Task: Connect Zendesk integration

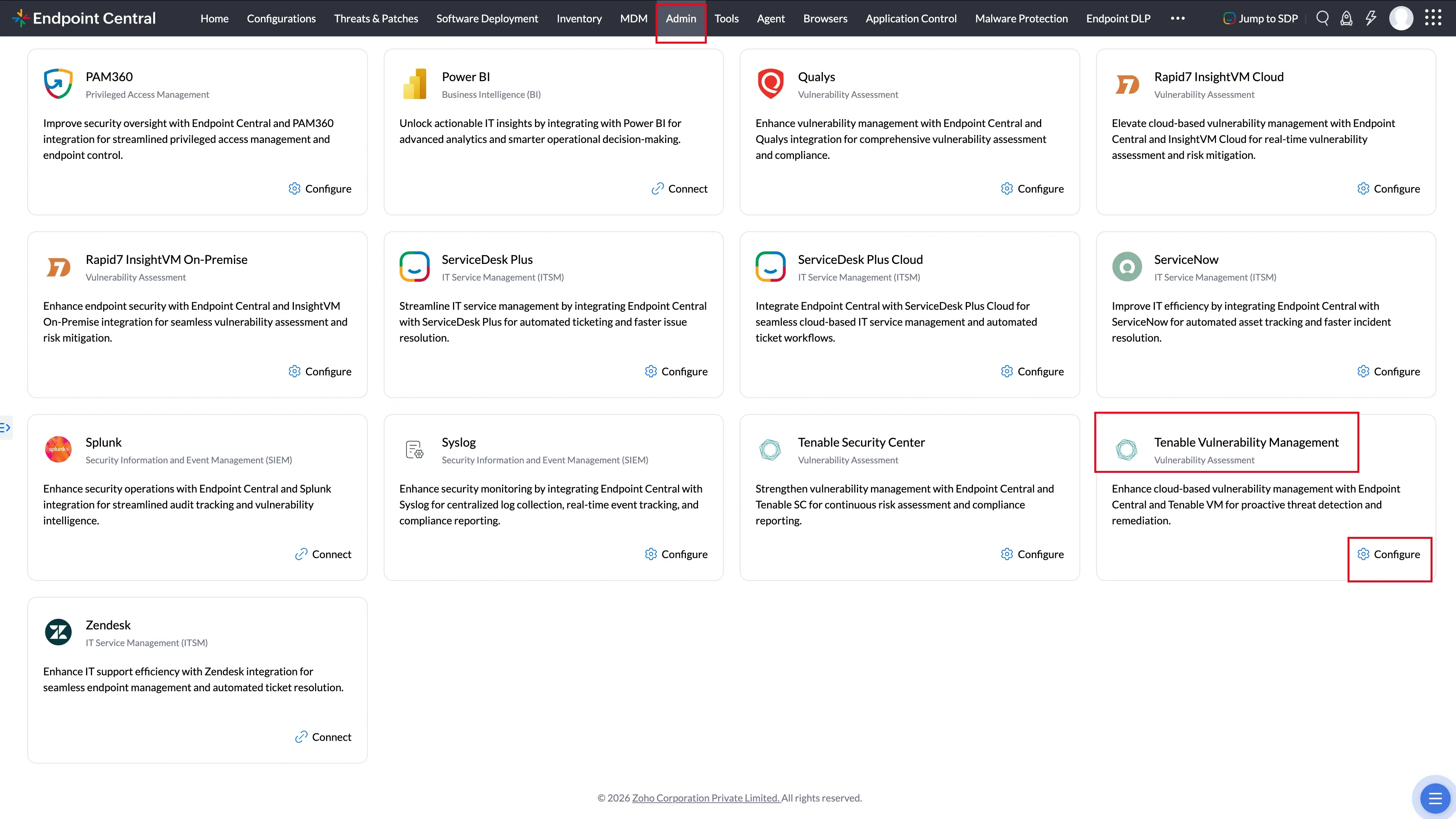Action: (x=323, y=737)
